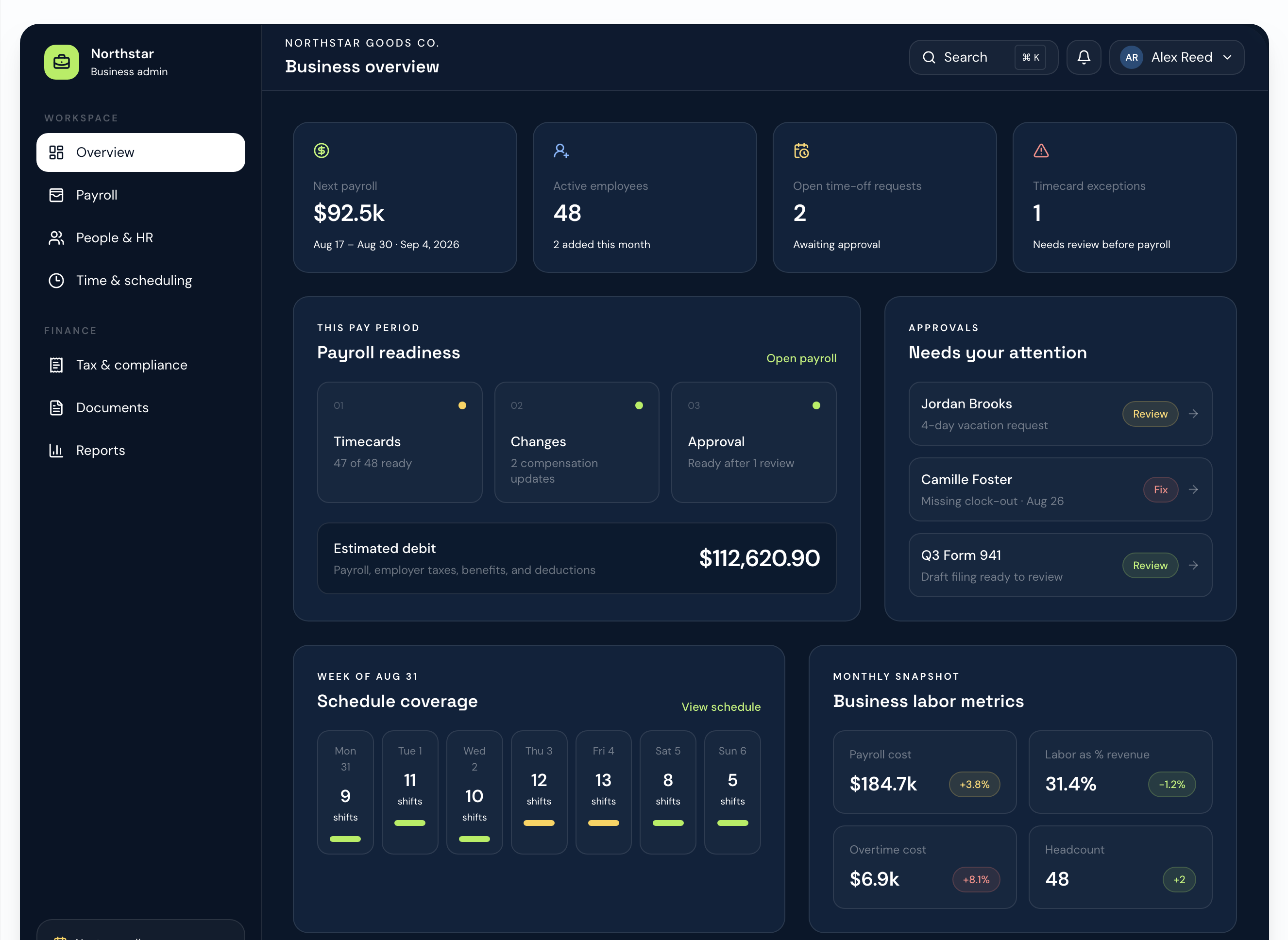Select the Timecards readiness step card
Screen dimensions: 1288x940
tap(400, 442)
